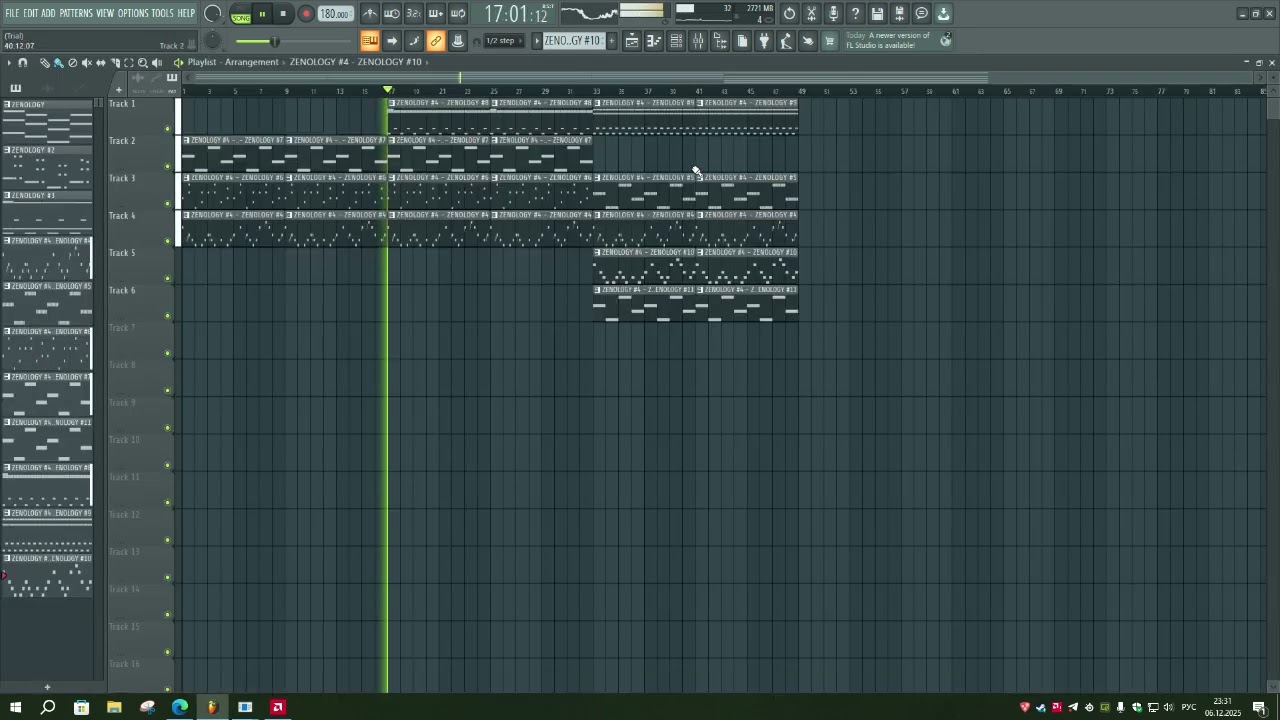The image size is (1280, 720).
Task: Toggle the playlist magnet snap icon
Action: [23, 63]
